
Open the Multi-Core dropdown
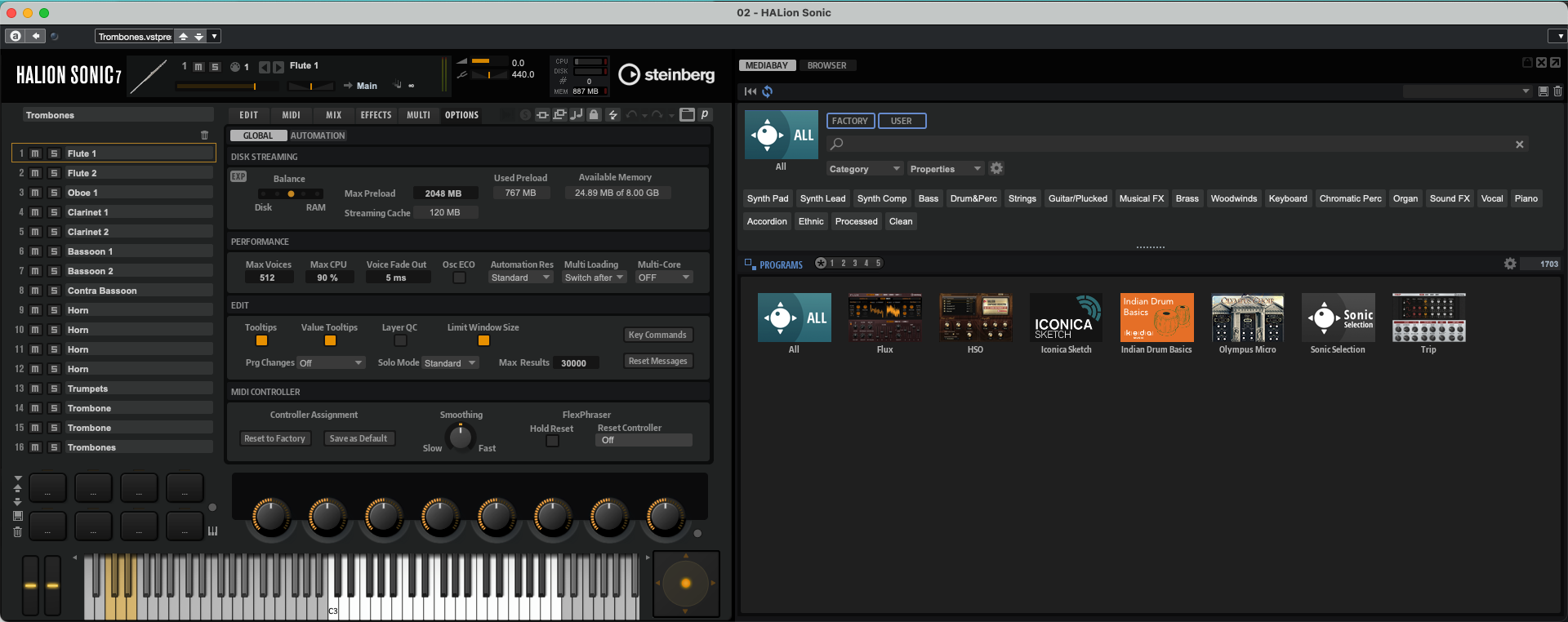point(664,278)
